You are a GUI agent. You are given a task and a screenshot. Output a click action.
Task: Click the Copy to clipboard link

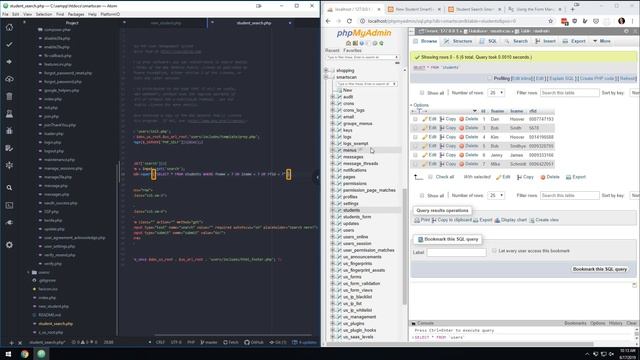pos(451,220)
